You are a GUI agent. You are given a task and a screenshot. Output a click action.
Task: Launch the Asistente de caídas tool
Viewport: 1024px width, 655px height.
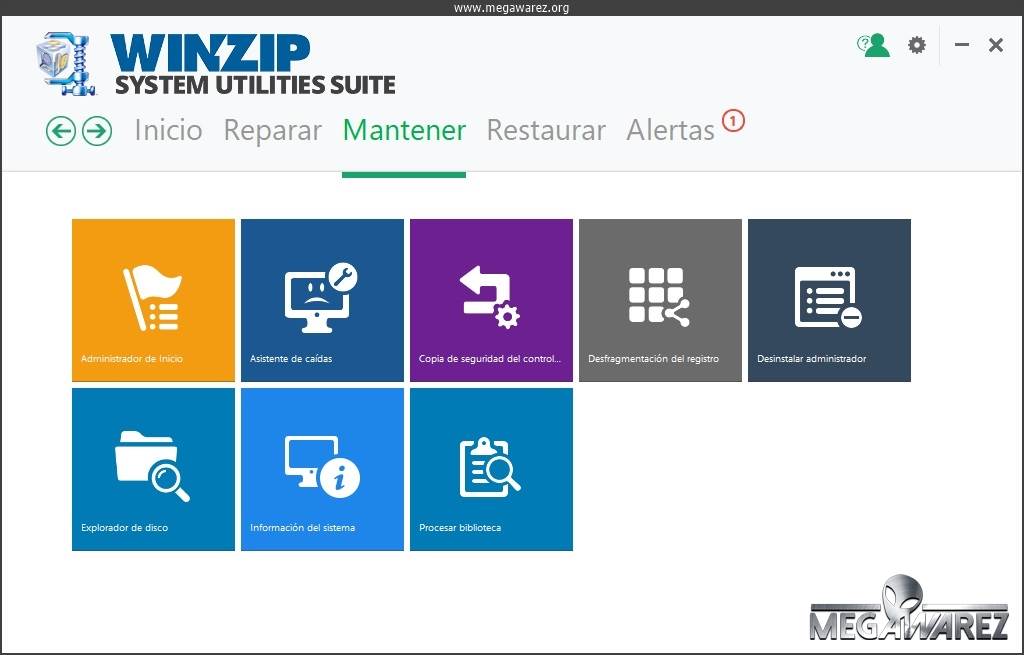click(x=323, y=300)
